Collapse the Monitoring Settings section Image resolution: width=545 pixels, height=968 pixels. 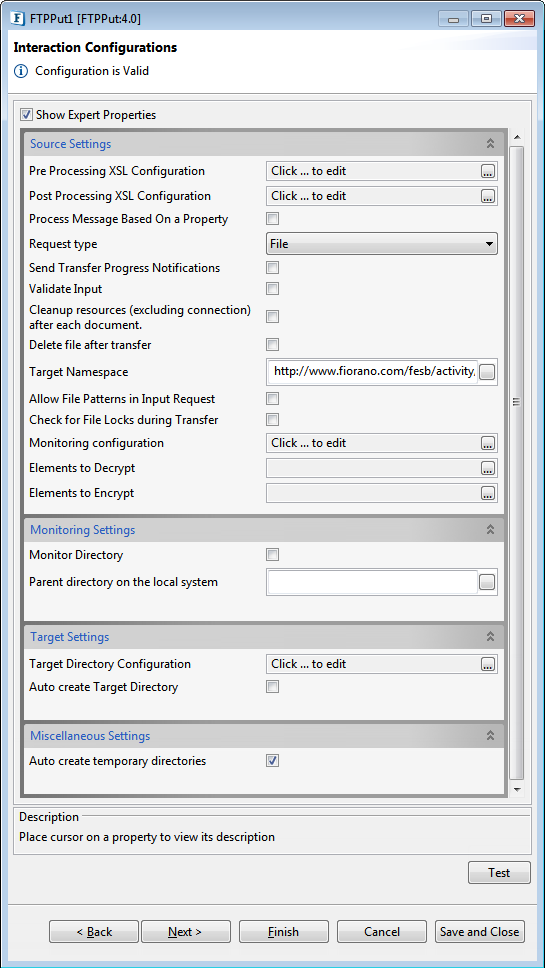pyautogui.click(x=490, y=529)
